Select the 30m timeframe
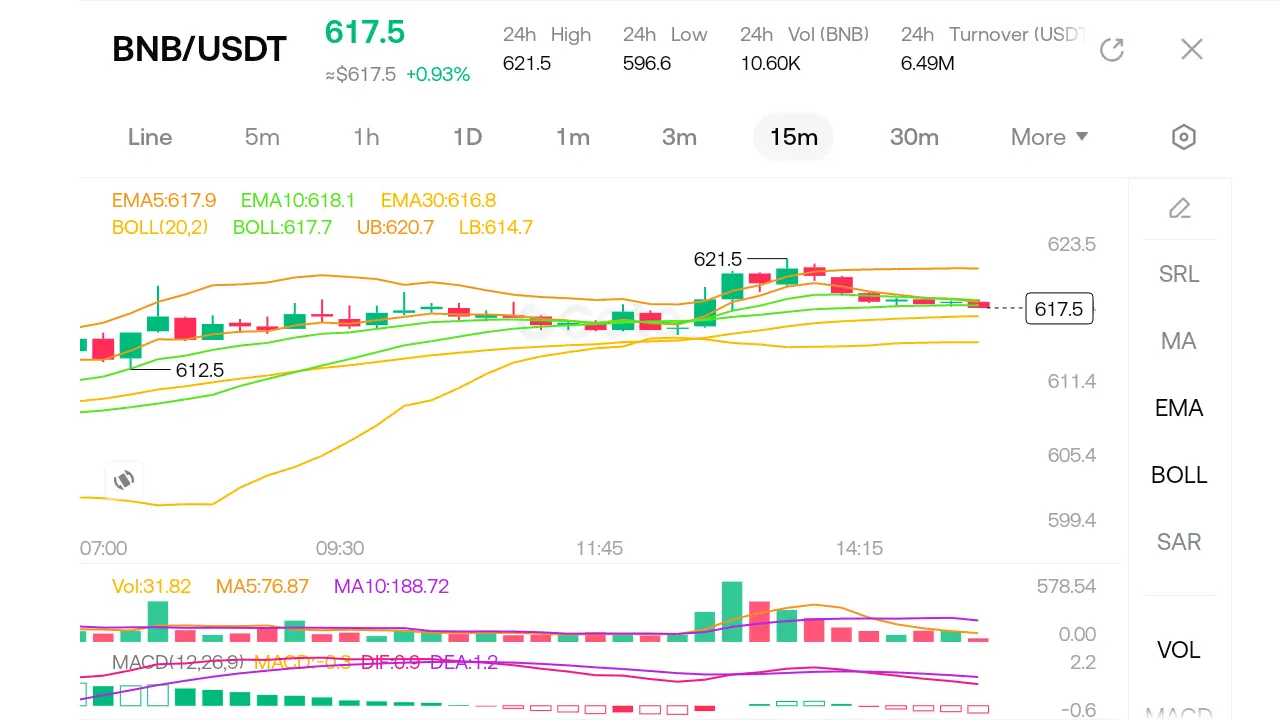Image resolution: width=1280 pixels, height=720 pixels. point(914,137)
